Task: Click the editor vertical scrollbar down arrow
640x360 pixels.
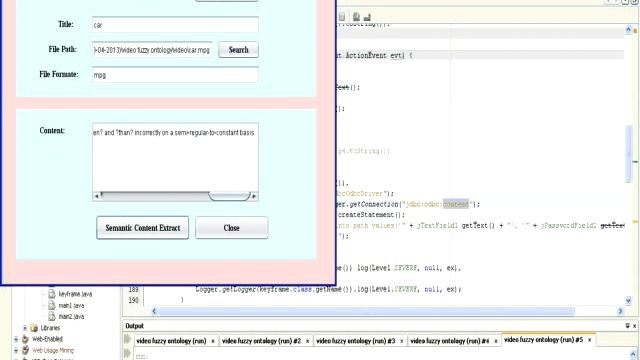Action: tap(628, 301)
